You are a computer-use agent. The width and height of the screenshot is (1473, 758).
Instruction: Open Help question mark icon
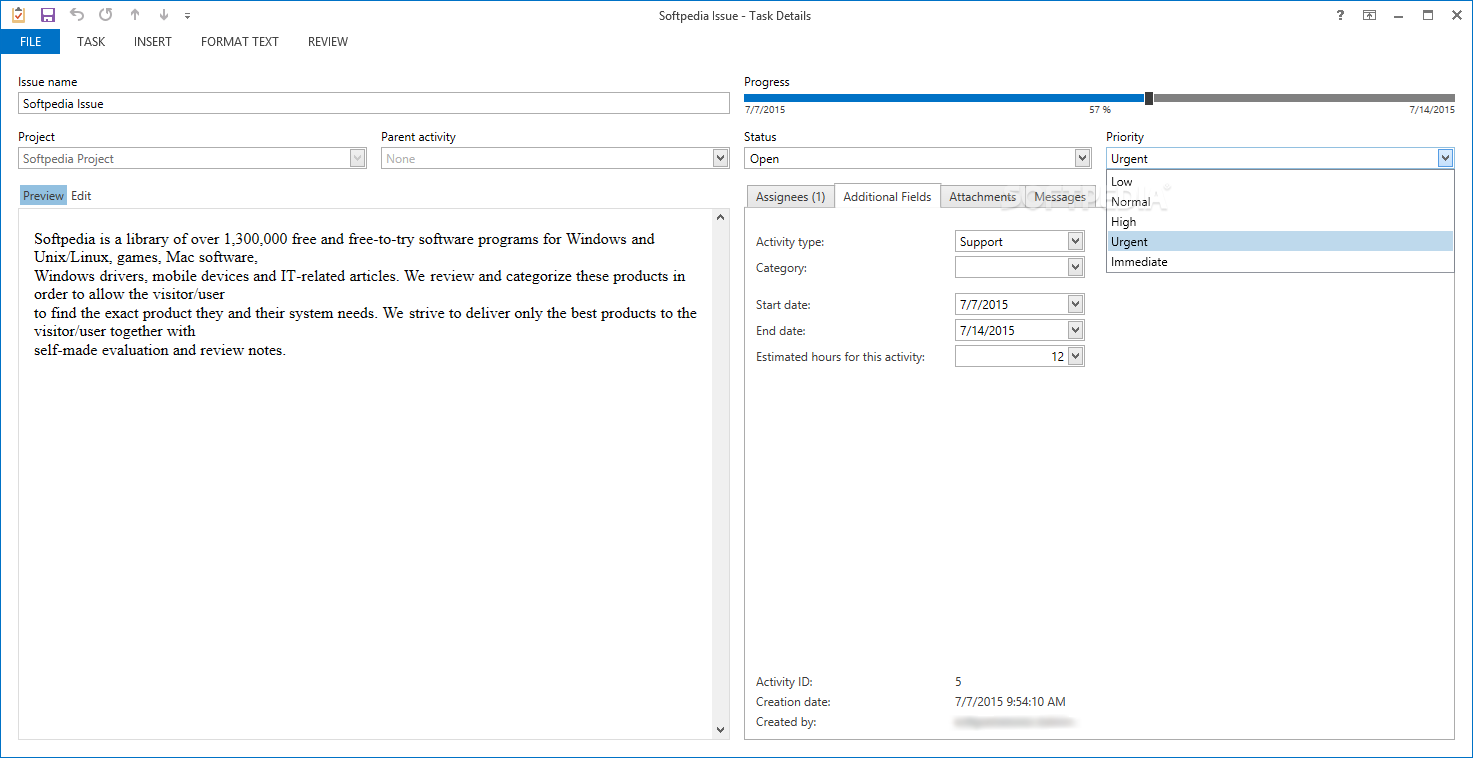pos(1340,15)
